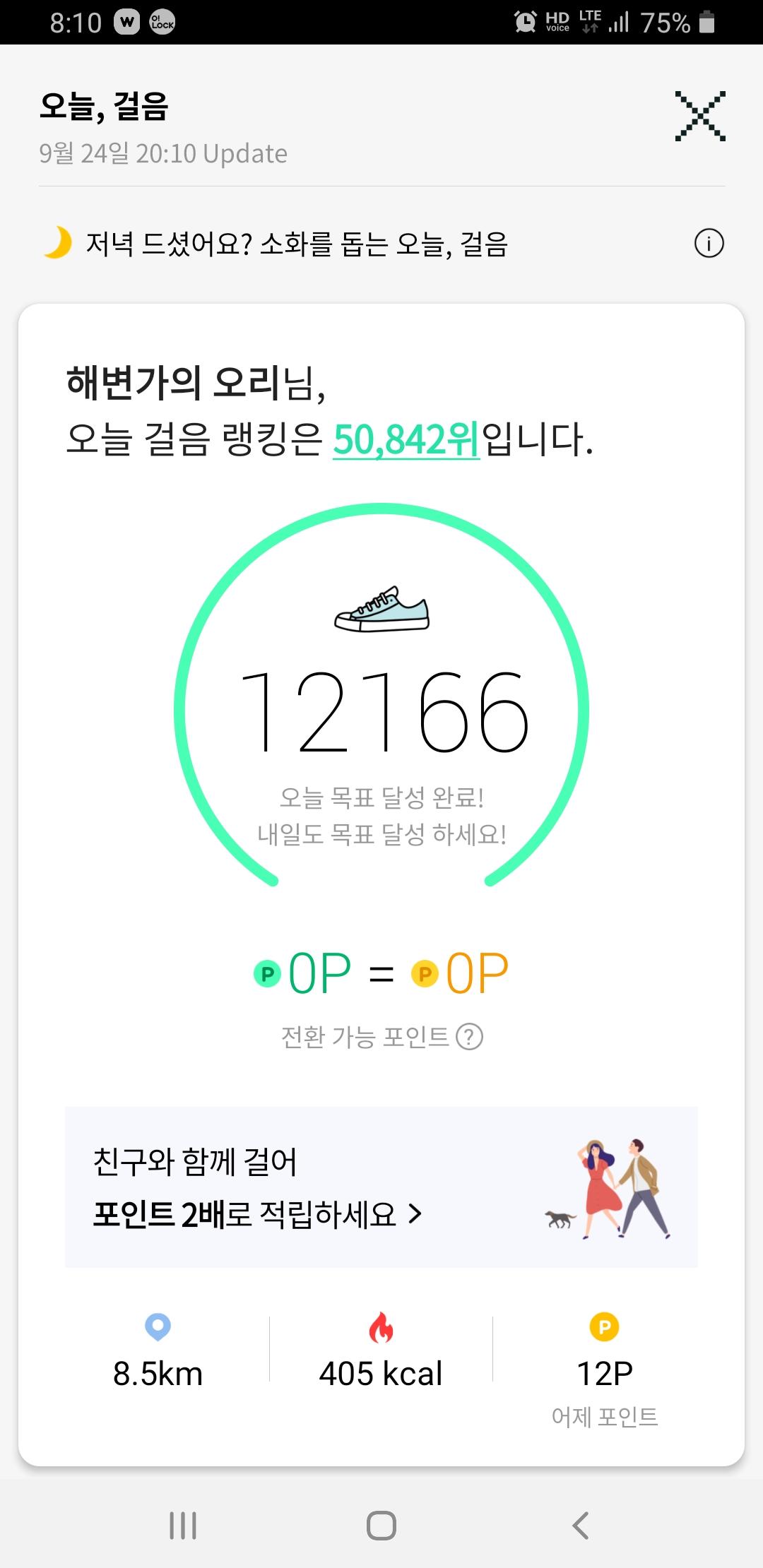Tap the info circle icon

click(x=709, y=244)
